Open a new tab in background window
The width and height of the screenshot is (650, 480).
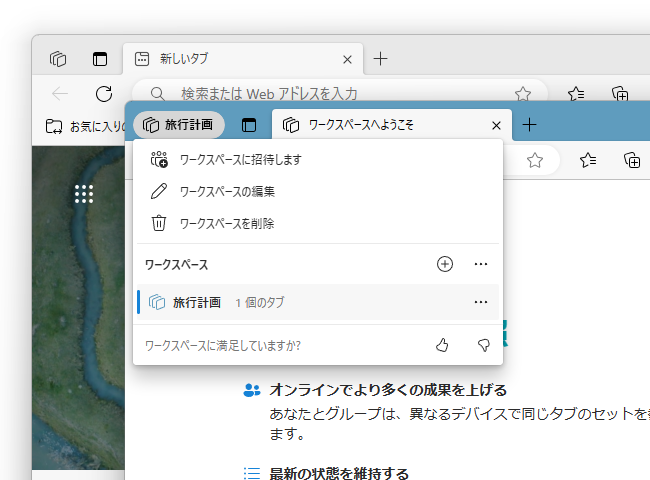click(380, 59)
